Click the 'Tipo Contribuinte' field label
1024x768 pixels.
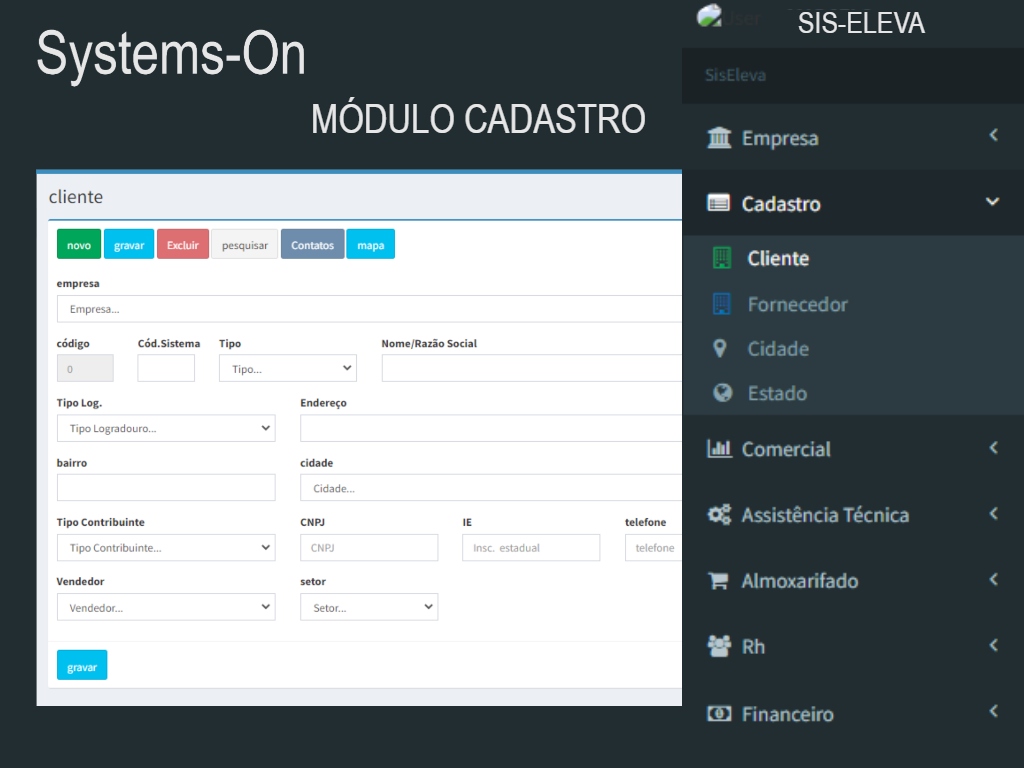(x=101, y=522)
